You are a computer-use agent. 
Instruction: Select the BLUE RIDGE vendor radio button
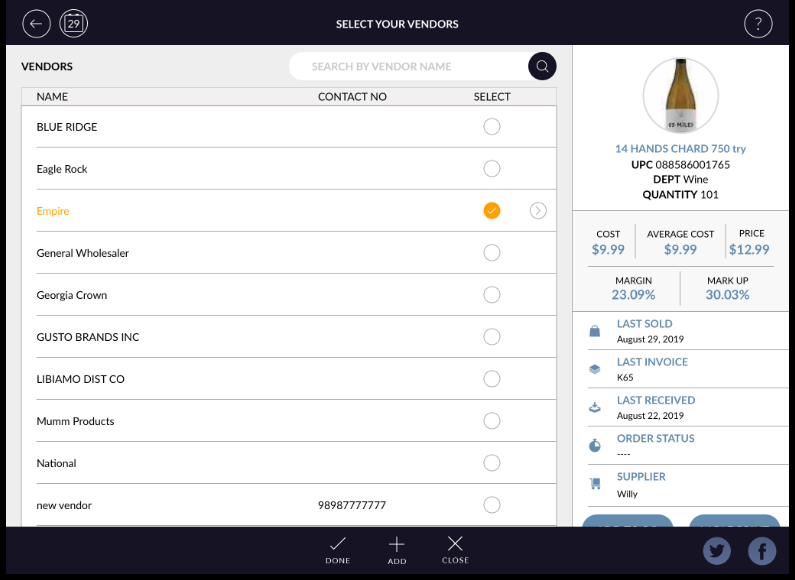491,127
